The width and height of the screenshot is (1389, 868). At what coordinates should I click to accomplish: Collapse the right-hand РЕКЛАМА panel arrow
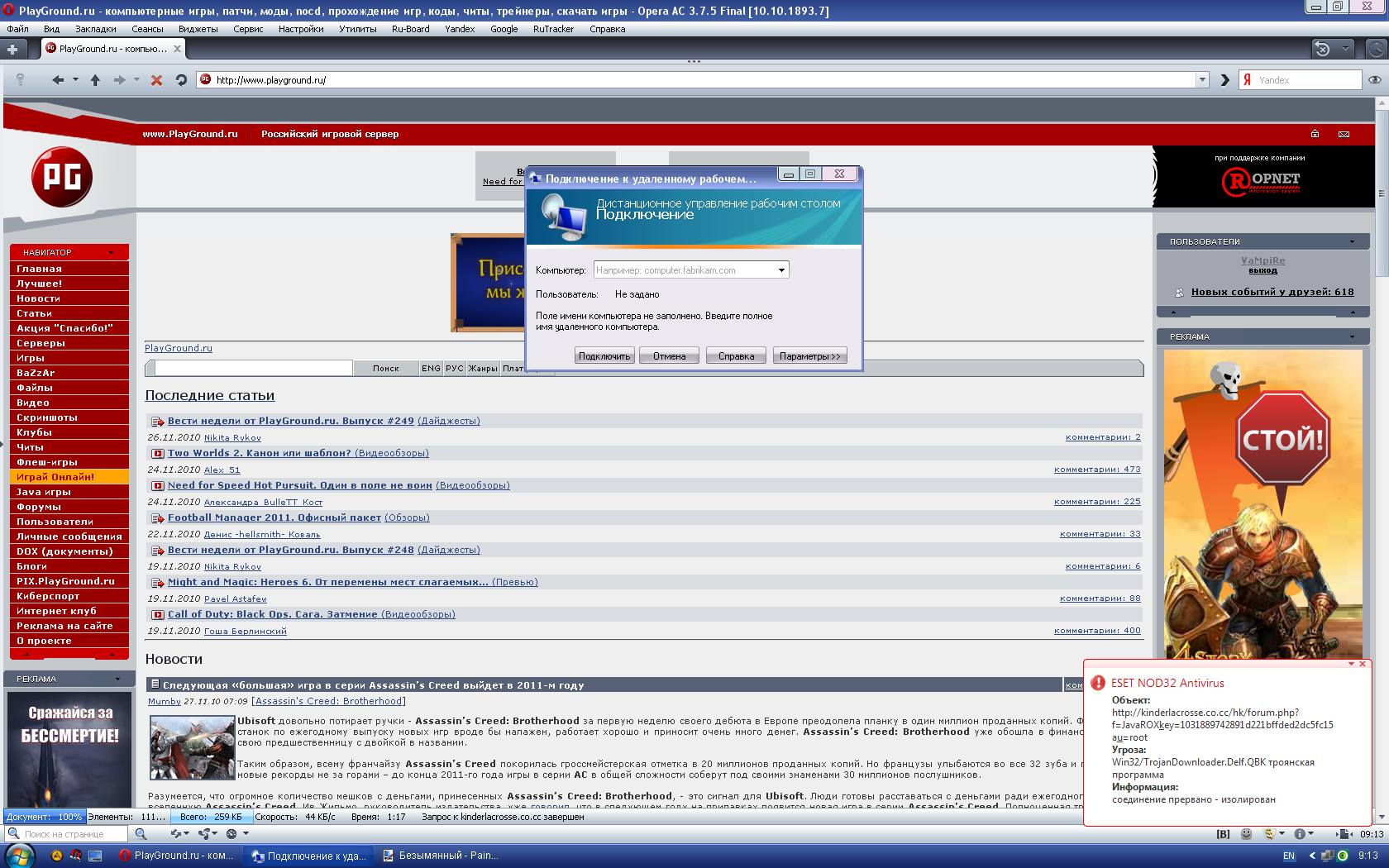[x=1353, y=336]
